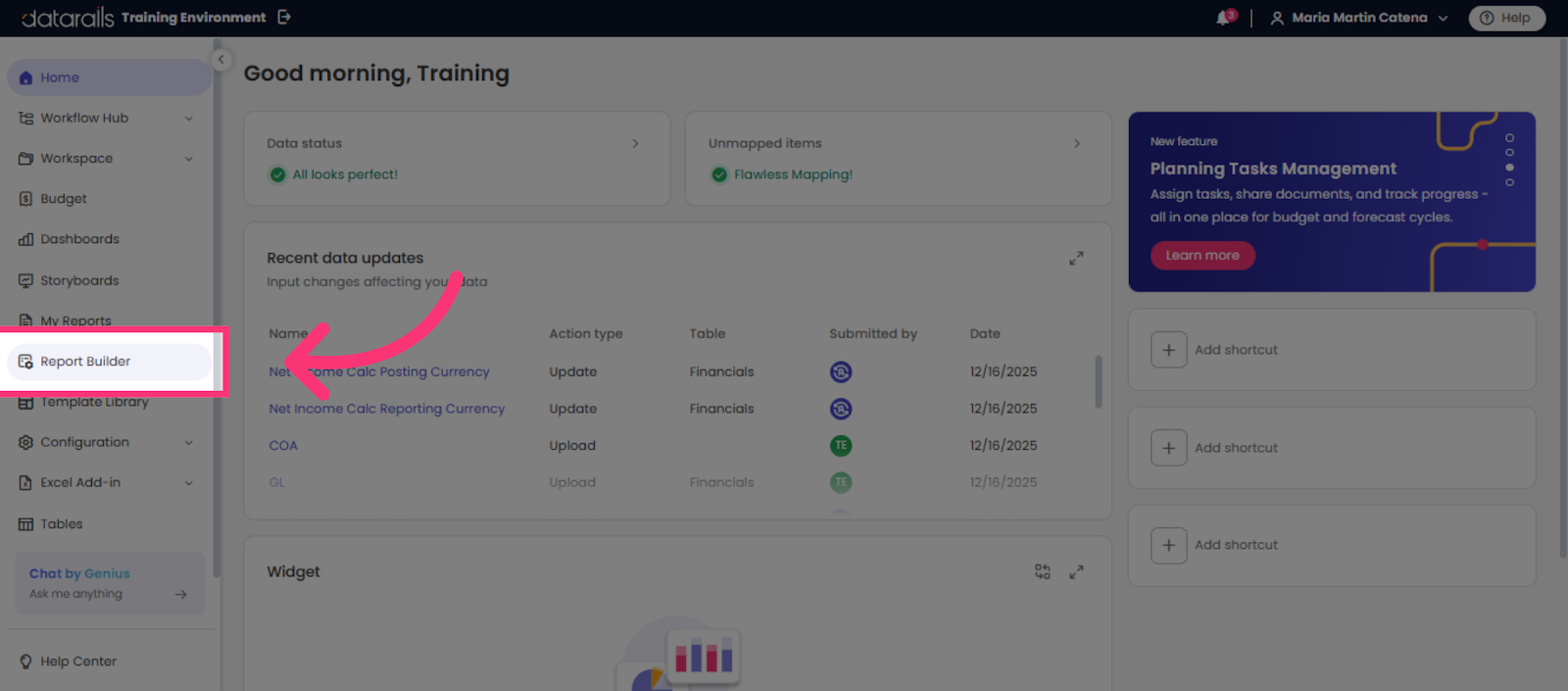Select the second banner carousel dot
Image resolution: width=1568 pixels, height=691 pixels.
1509,152
